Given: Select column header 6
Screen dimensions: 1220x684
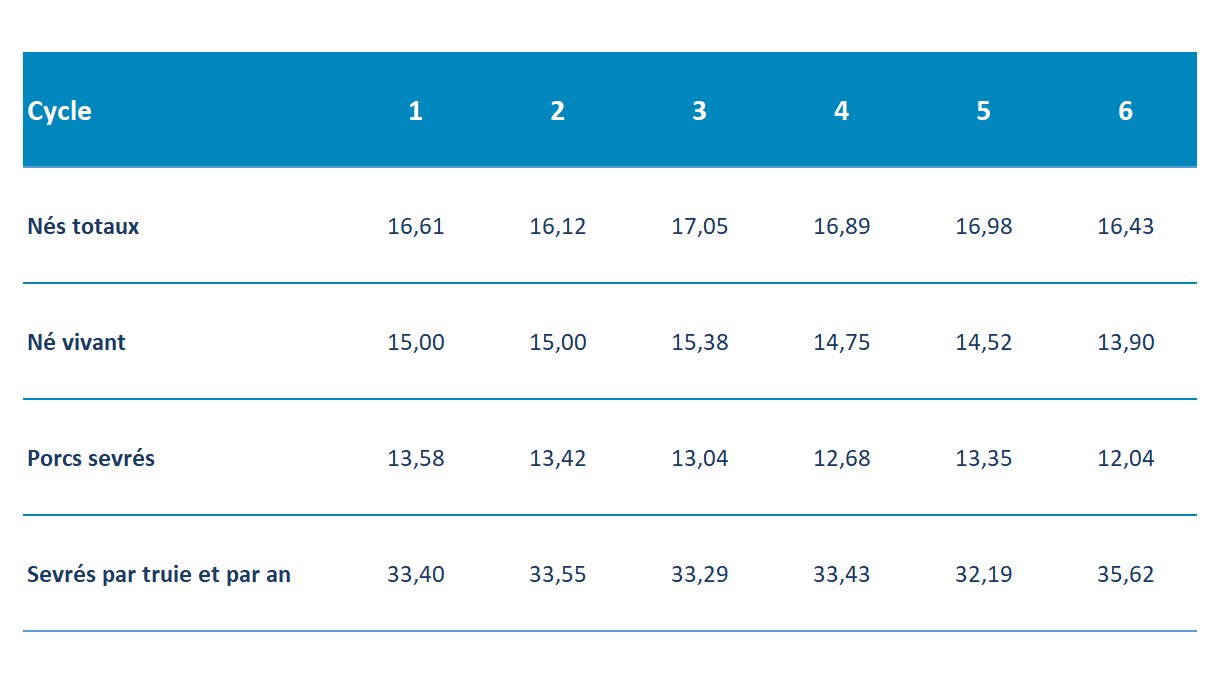Looking at the screenshot, I should pyautogui.click(x=1125, y=111).
